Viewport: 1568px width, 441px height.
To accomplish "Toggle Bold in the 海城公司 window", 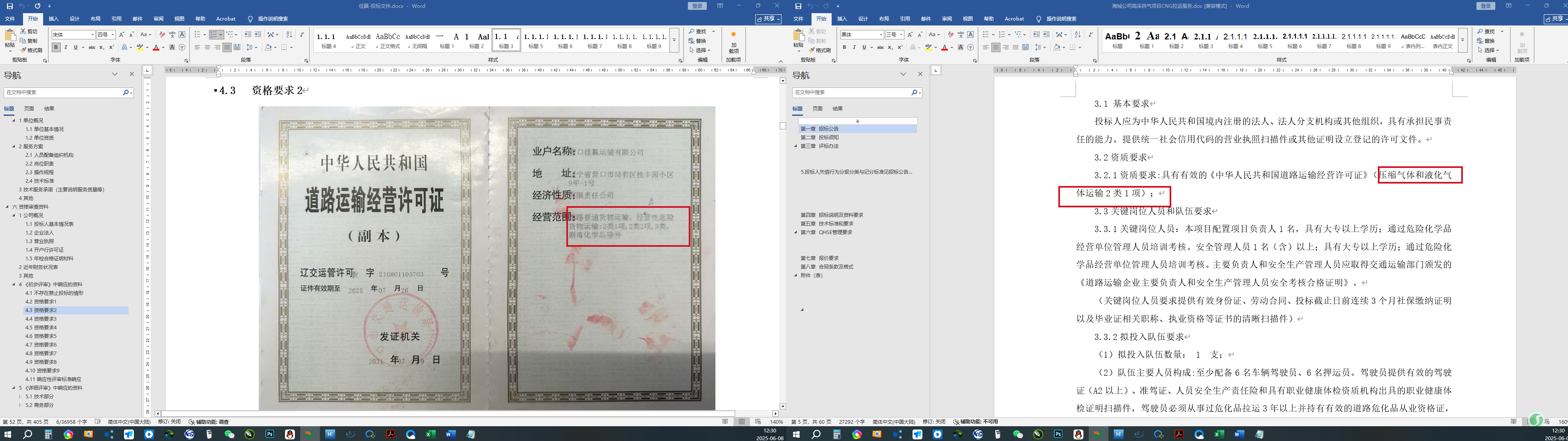I will click(x=844, y=48).
